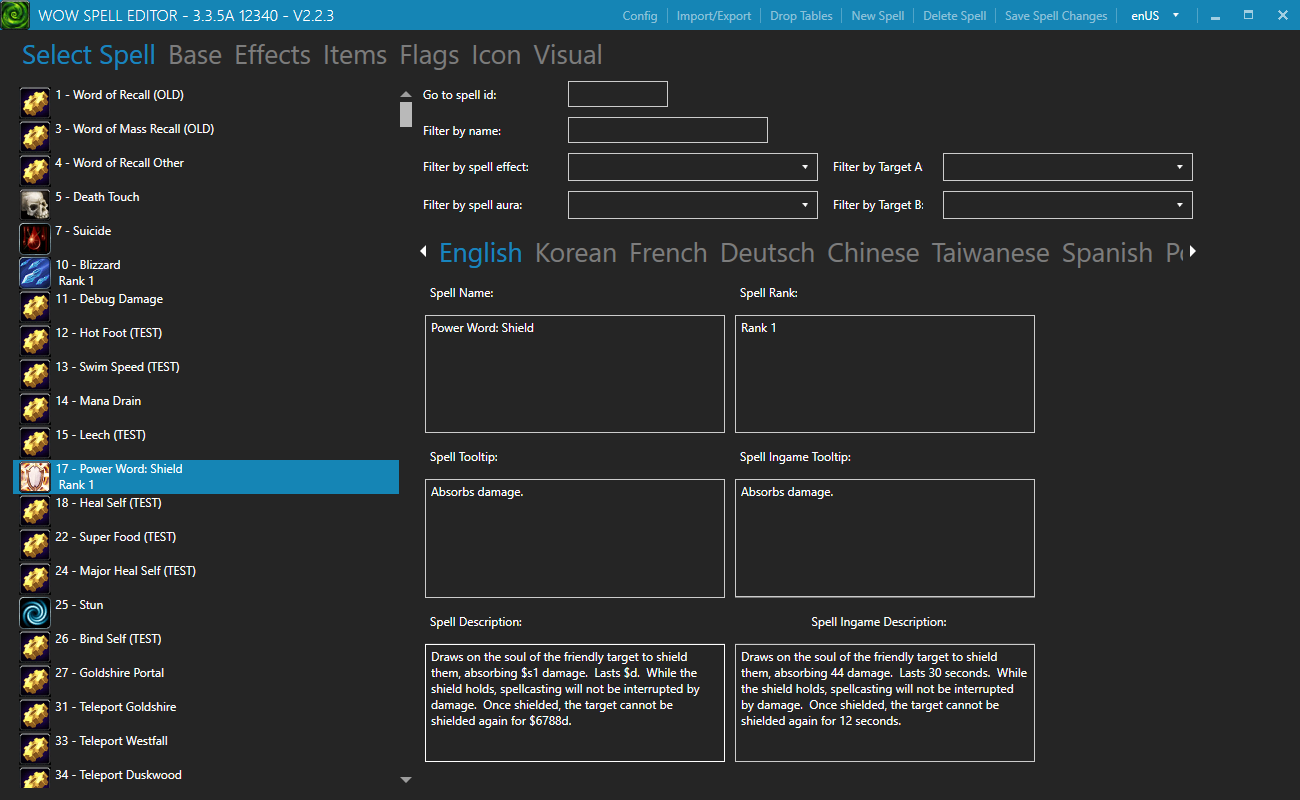The height and width of the screenshot is (800, 1300).
Task: Click the Super Food (TEST) spell icon
Action: click(35, 545)
